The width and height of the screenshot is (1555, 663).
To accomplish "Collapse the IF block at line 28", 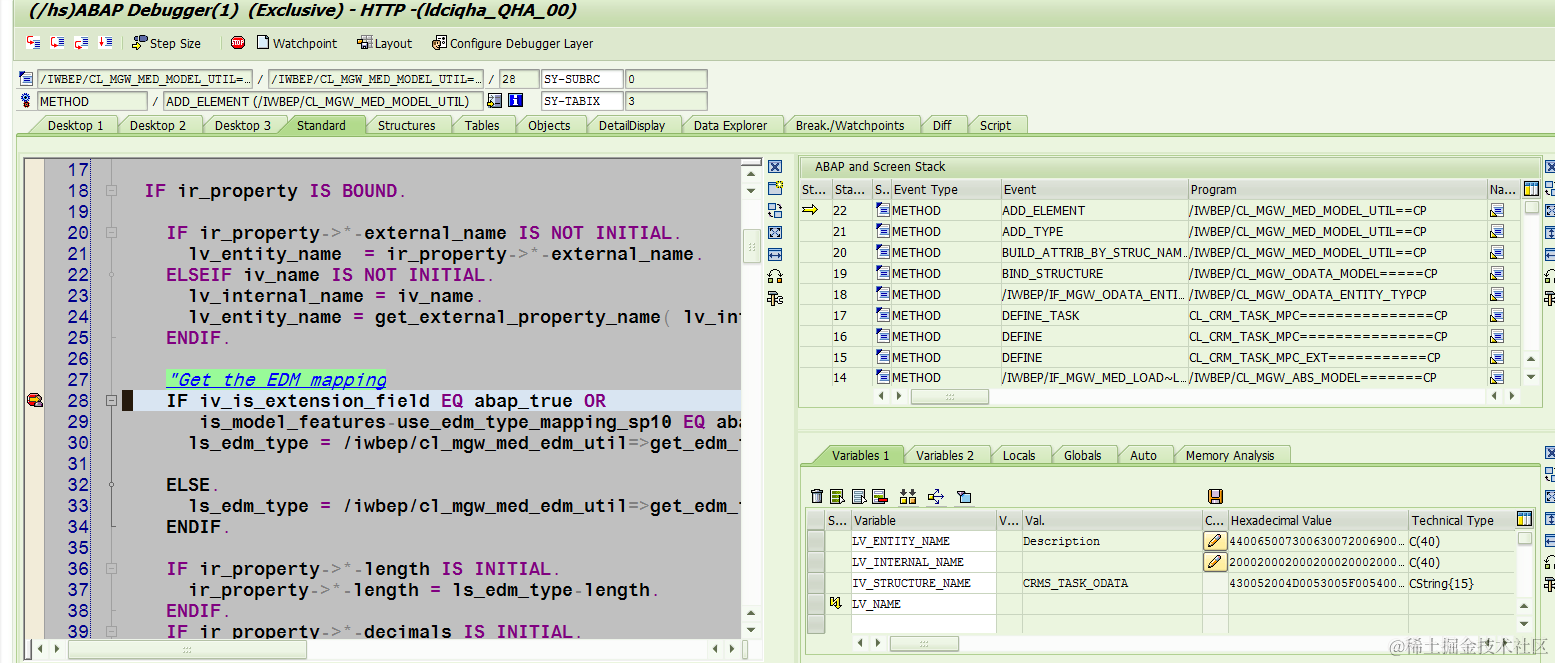I will (112, 400).
